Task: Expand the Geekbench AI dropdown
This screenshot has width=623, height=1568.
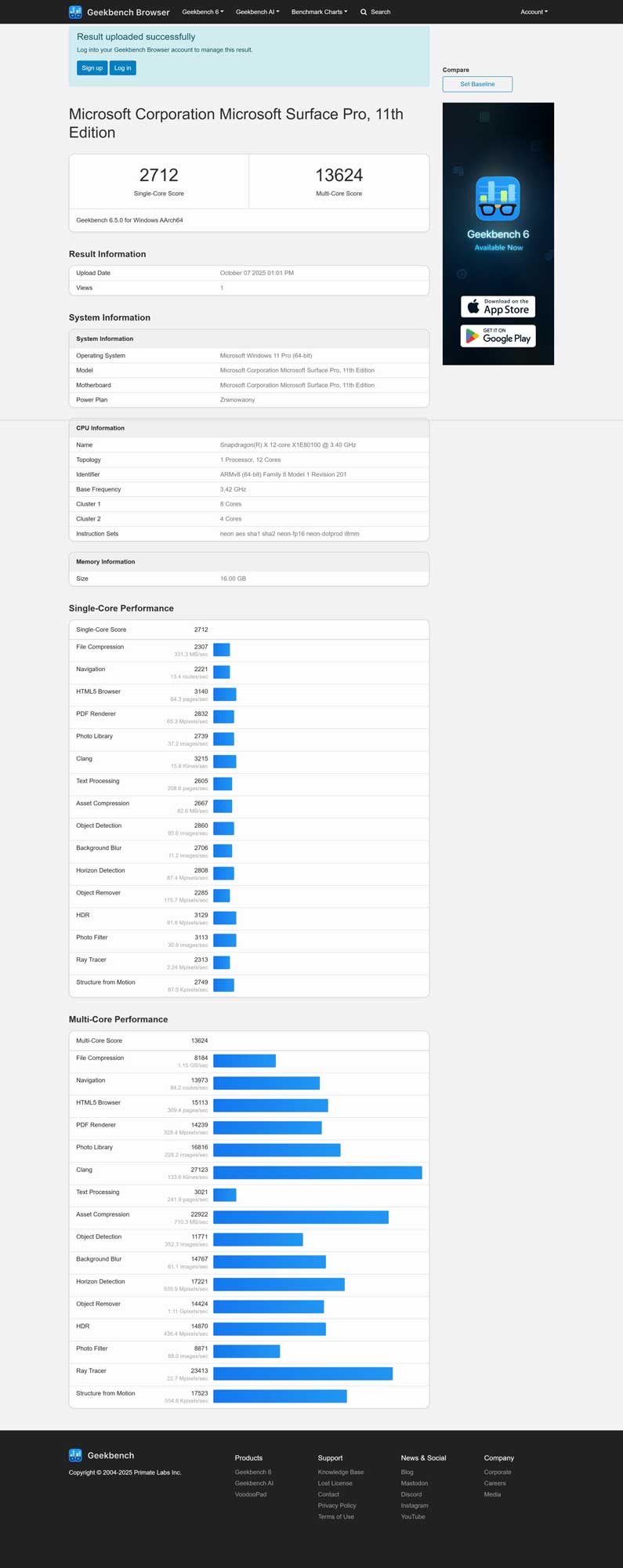Action: click(257, 12)
